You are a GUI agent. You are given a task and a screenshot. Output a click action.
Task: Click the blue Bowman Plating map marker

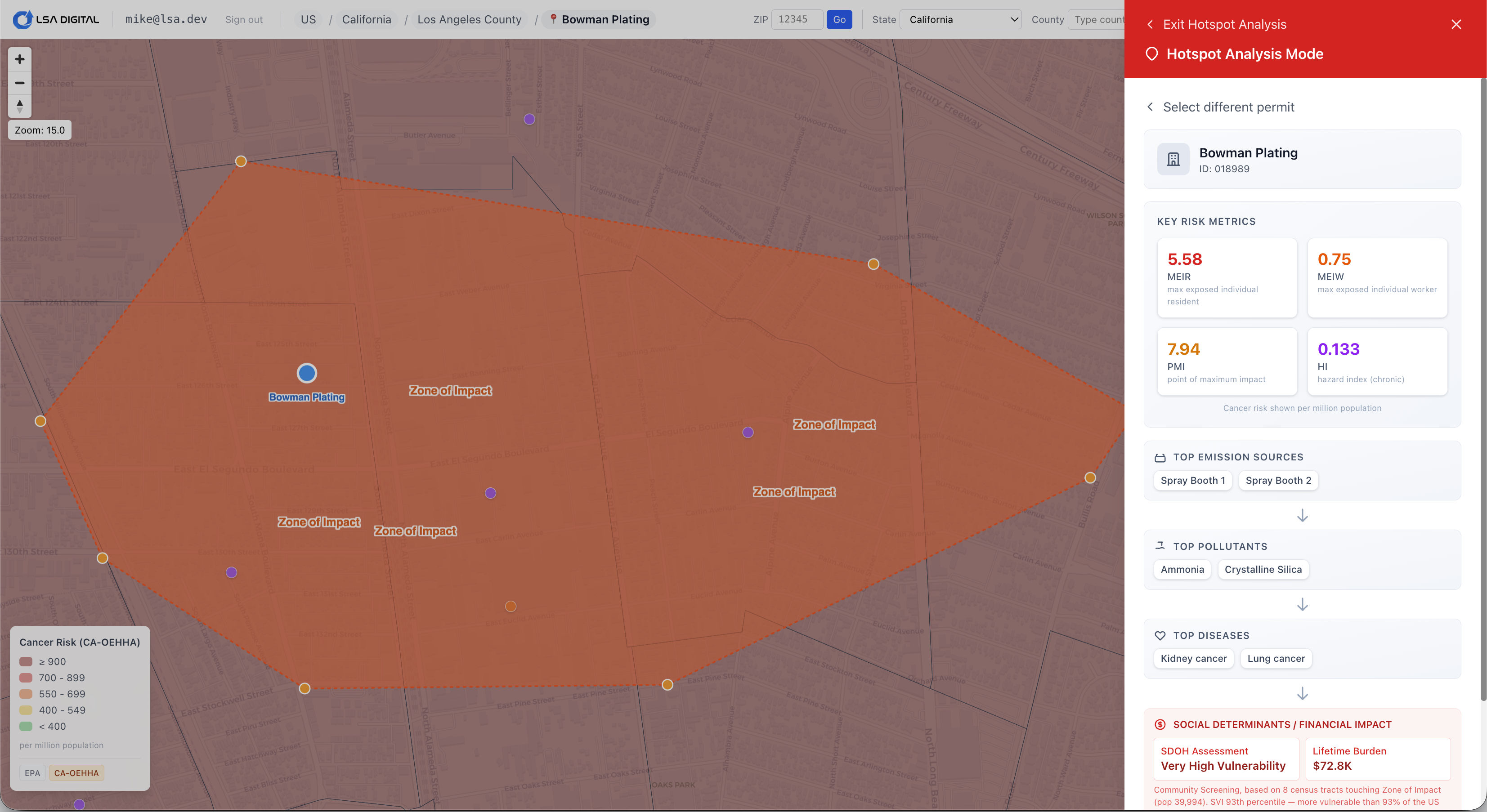[307, 373]
